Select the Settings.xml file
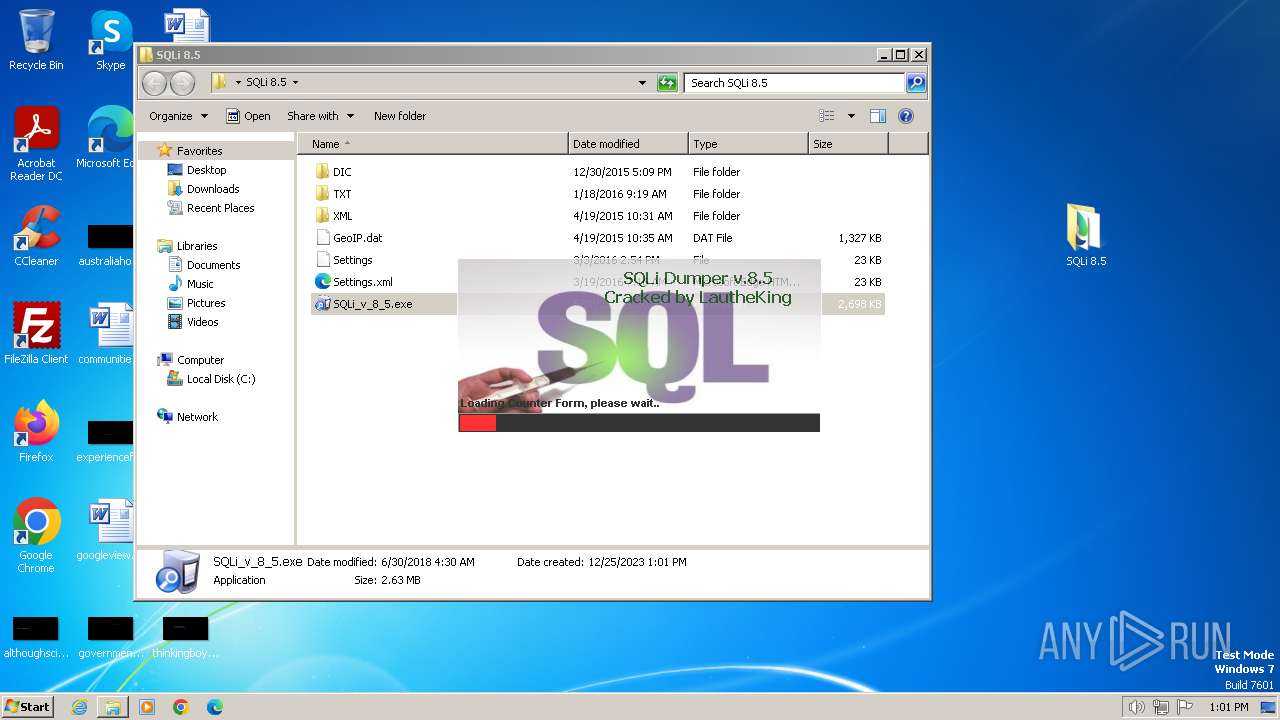 [x=362, y=282]
